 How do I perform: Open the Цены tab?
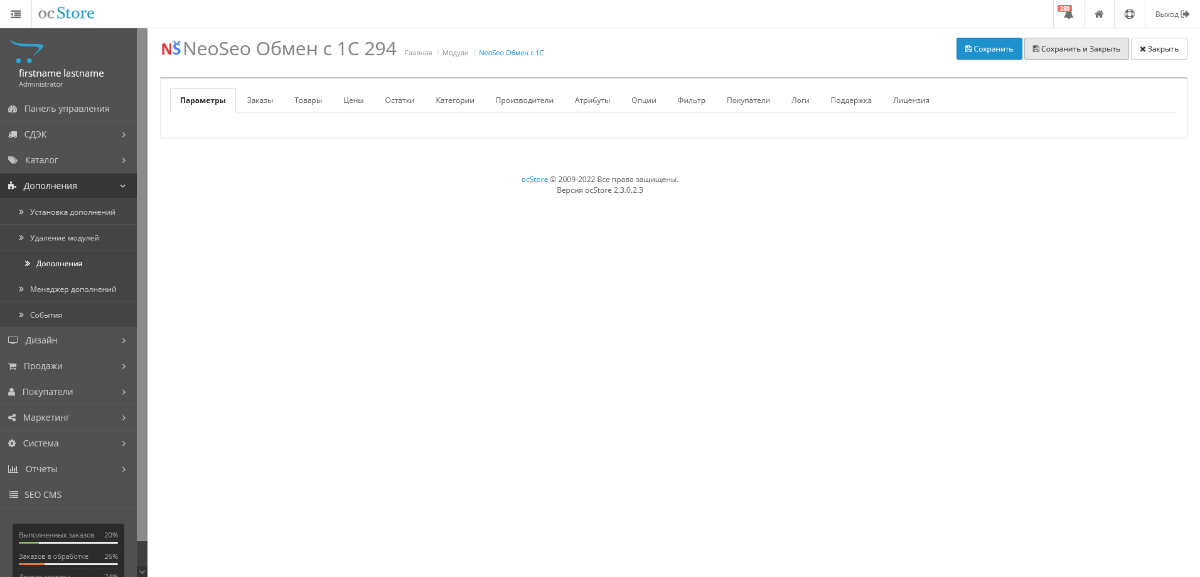coord(353,100)
